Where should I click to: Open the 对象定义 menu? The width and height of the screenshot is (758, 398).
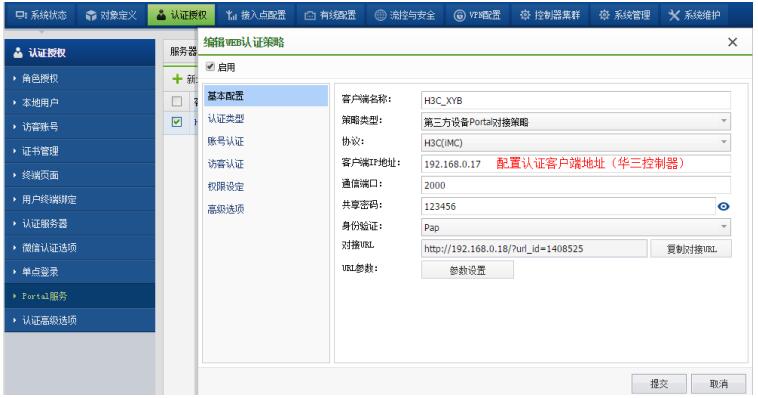tap(111, 15)
